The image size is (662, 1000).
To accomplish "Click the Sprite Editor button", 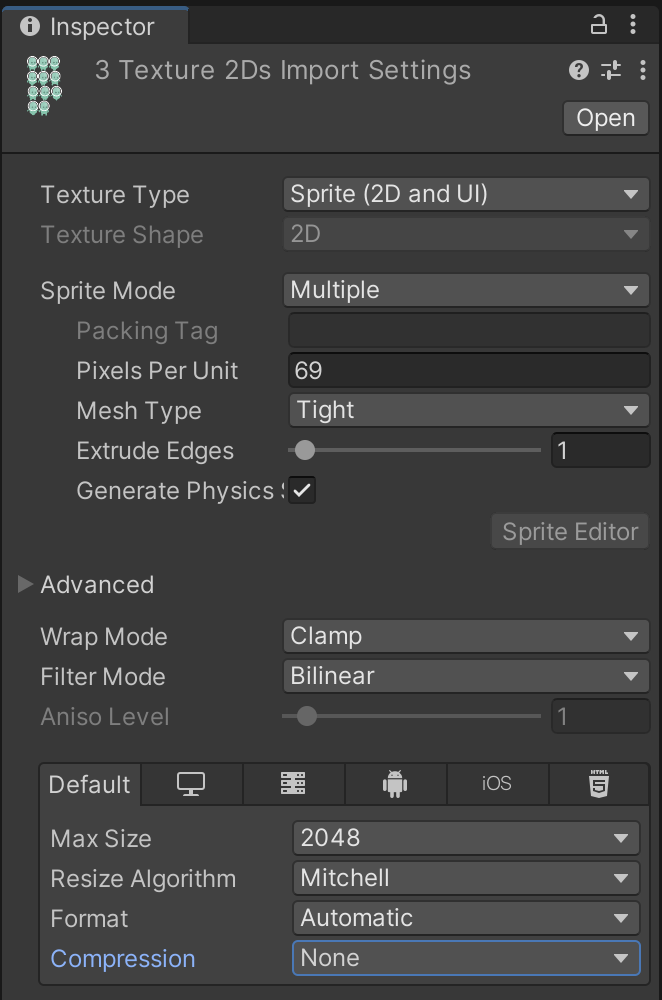I will pyautogui.click(x=570, y=532).
